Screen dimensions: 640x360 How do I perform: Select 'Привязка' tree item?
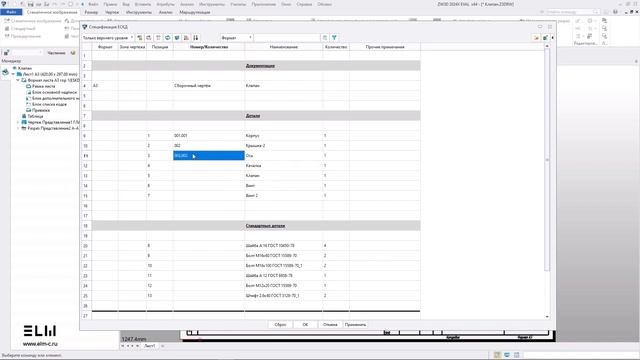click(41, 110)
